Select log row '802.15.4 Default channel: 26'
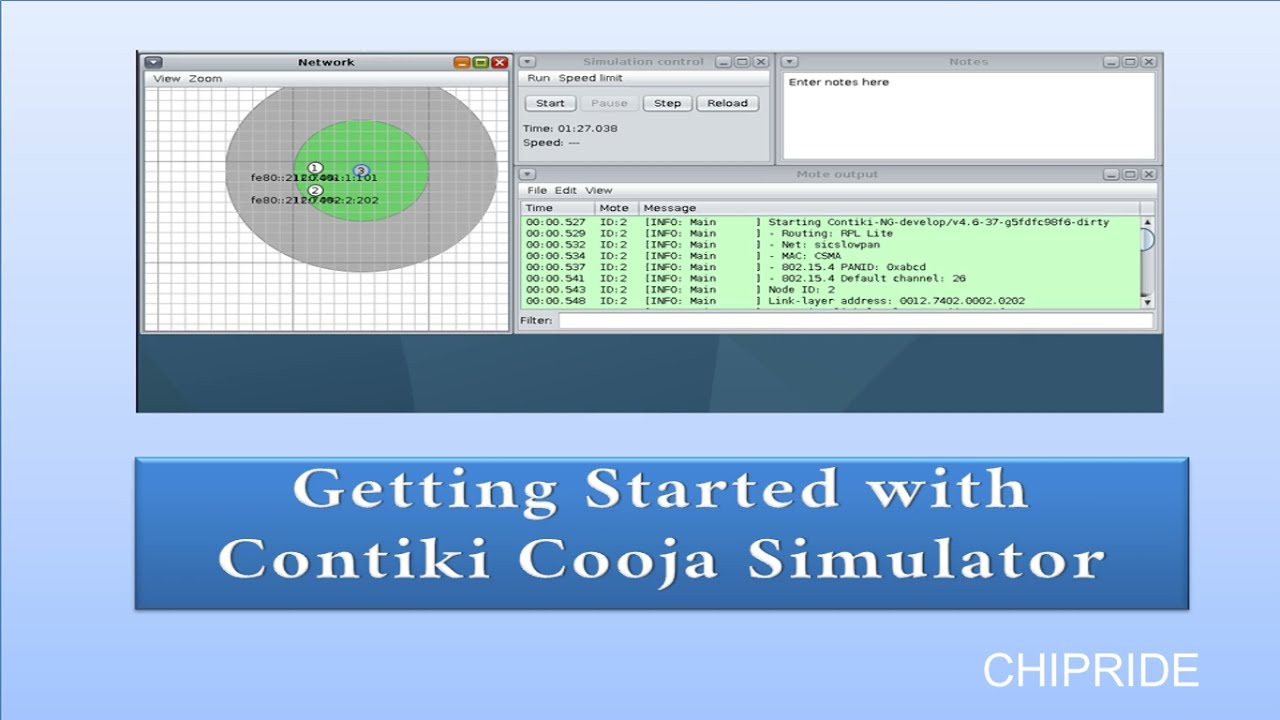Image resolution: width=1280 pixels, height=720 pixels. pos(830,278)
